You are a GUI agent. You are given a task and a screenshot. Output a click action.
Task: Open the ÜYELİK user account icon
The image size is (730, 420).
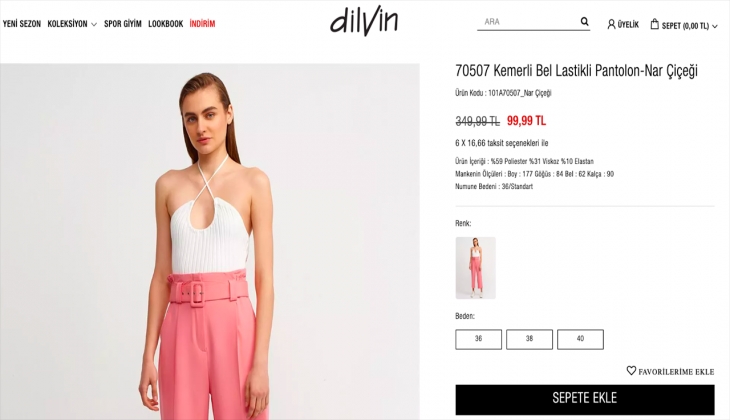[611, 24]
